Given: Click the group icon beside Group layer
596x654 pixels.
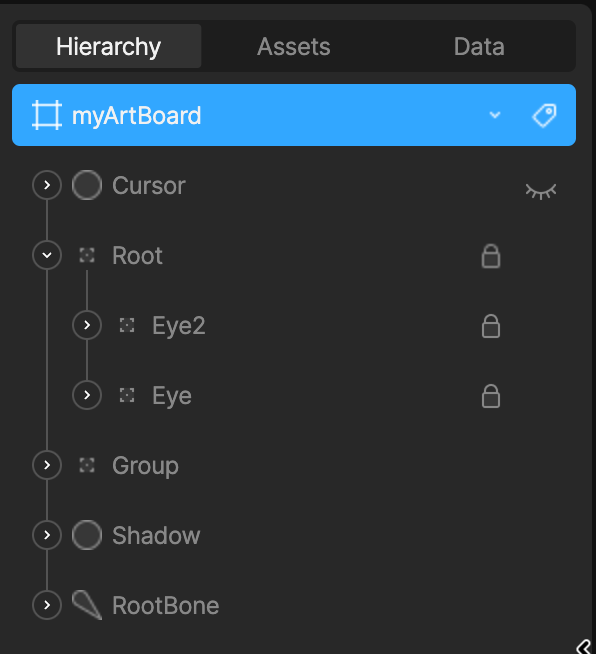Looking at the screenshot, I should pos(87,465).
